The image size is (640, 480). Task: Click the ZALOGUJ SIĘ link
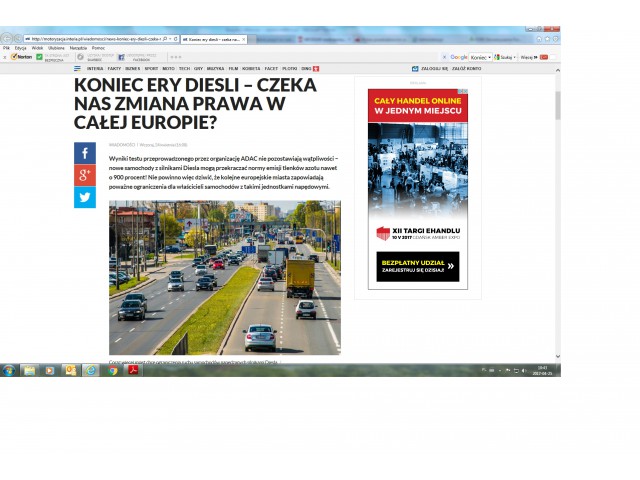coord(429,69)
